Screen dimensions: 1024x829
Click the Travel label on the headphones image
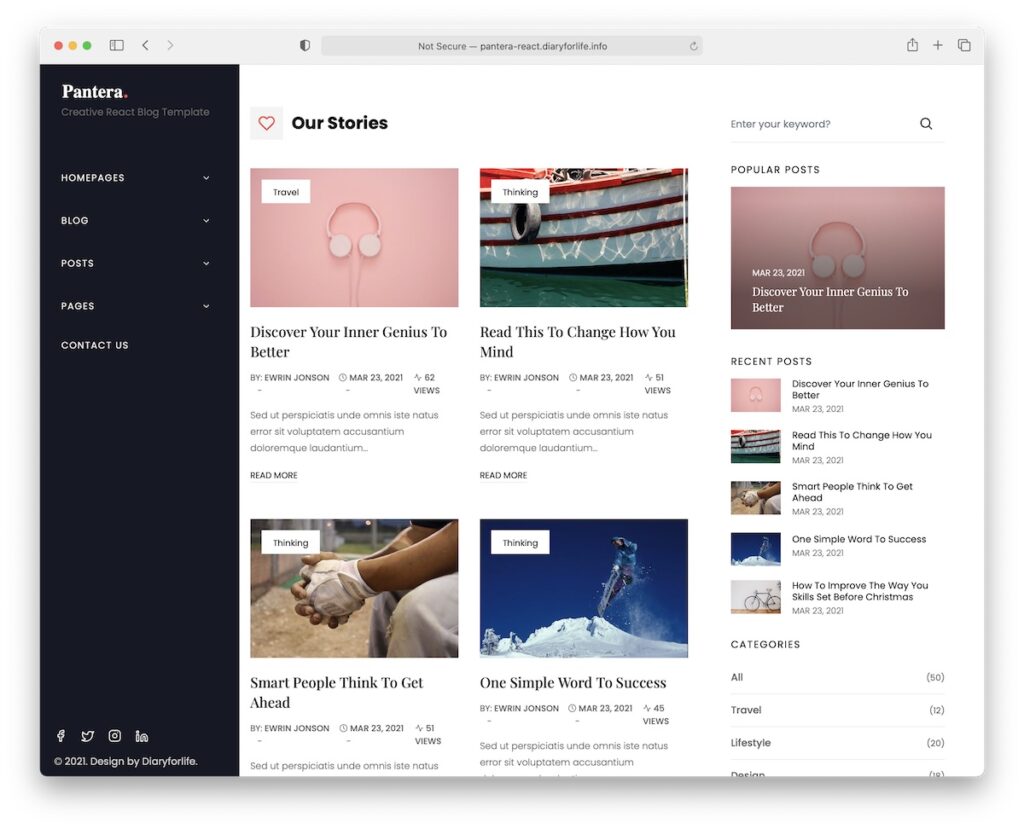pyautogui.click(x=284, y=191)
